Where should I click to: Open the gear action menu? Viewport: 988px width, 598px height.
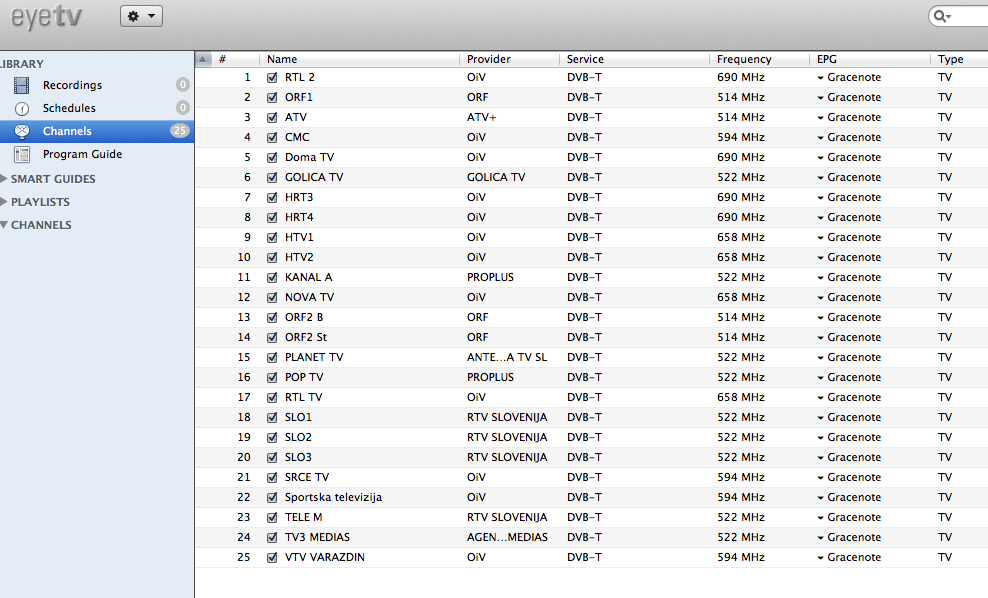(141, 16)
